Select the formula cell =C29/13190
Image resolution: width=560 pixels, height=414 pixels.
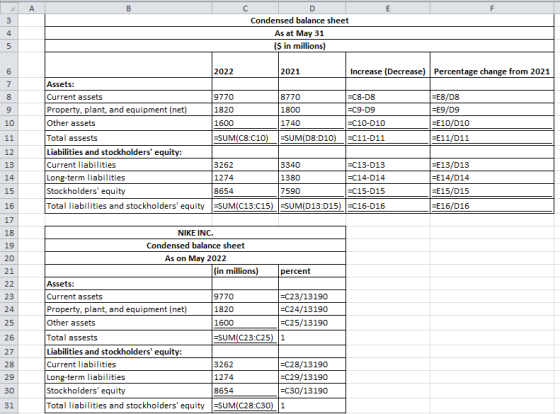312,377
